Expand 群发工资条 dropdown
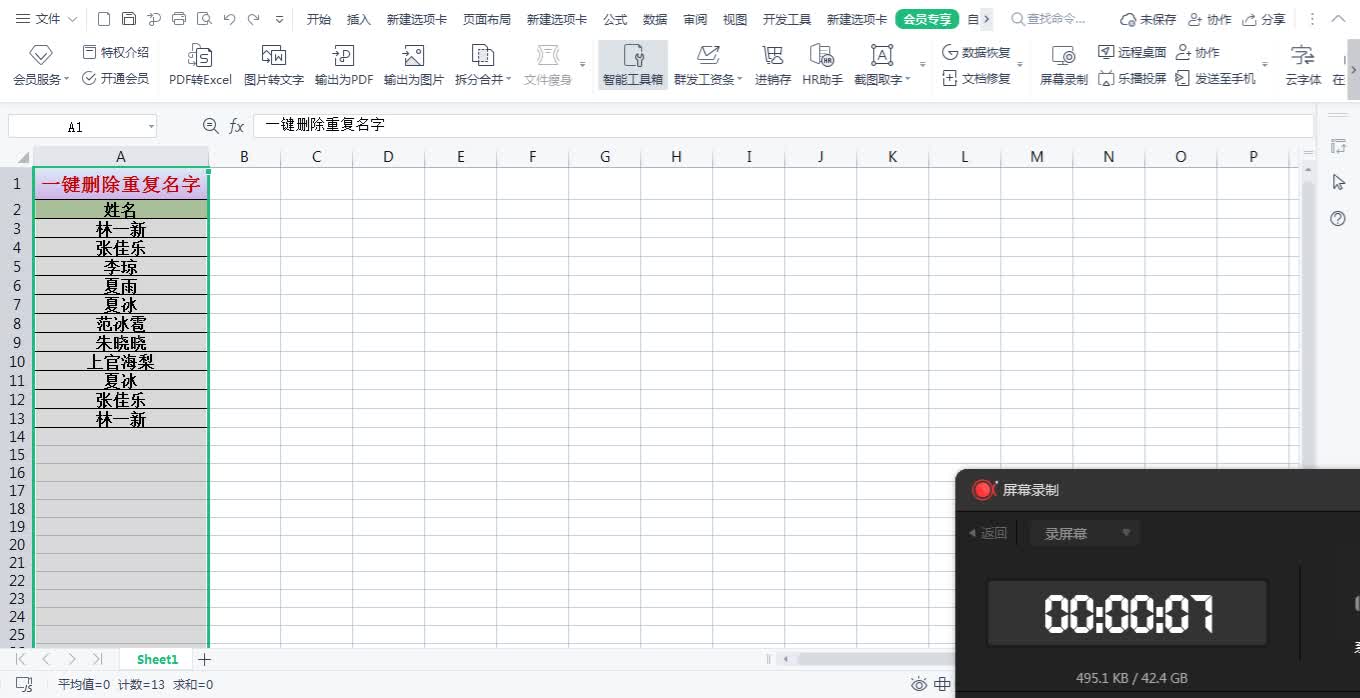This screenshot has width=1360, height=698. pyautogui.click(x=740, y=79)
